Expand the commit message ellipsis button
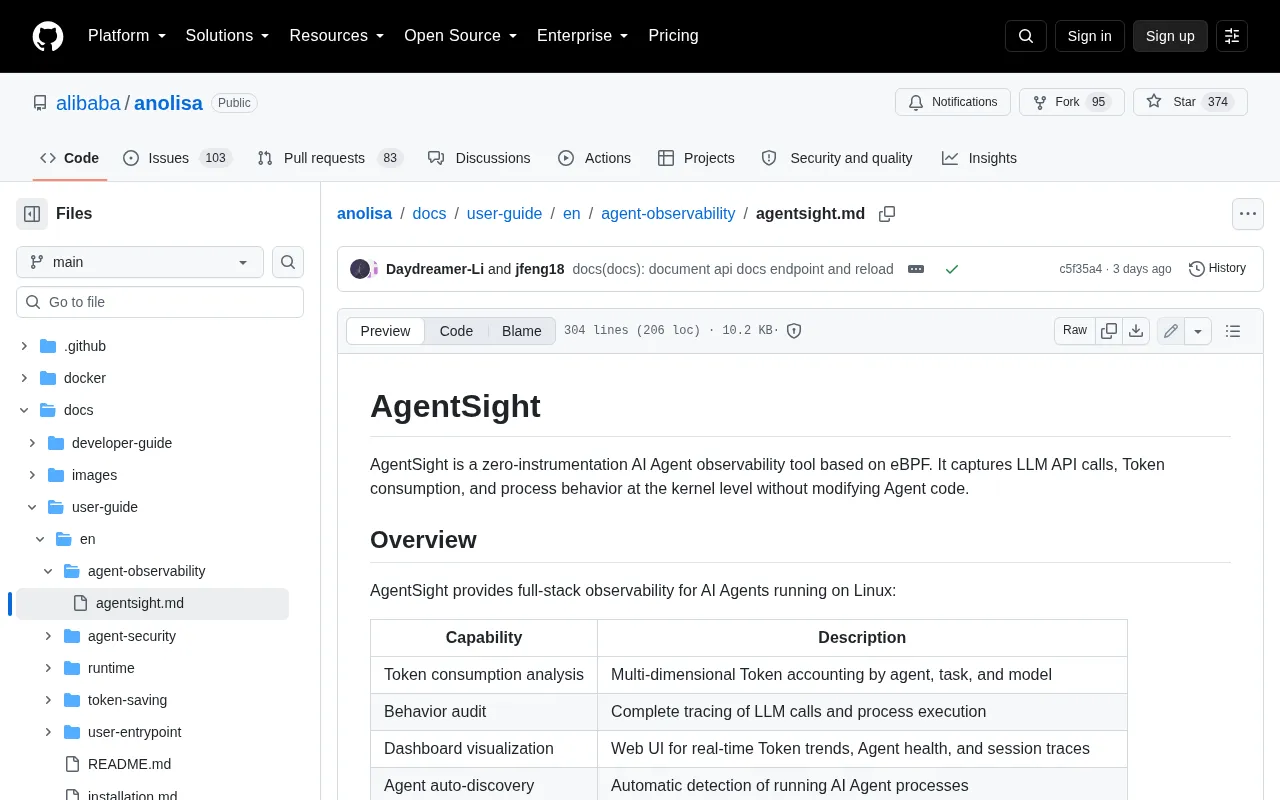The height and width of the screenshot is (800, 1280). point(916,269)
